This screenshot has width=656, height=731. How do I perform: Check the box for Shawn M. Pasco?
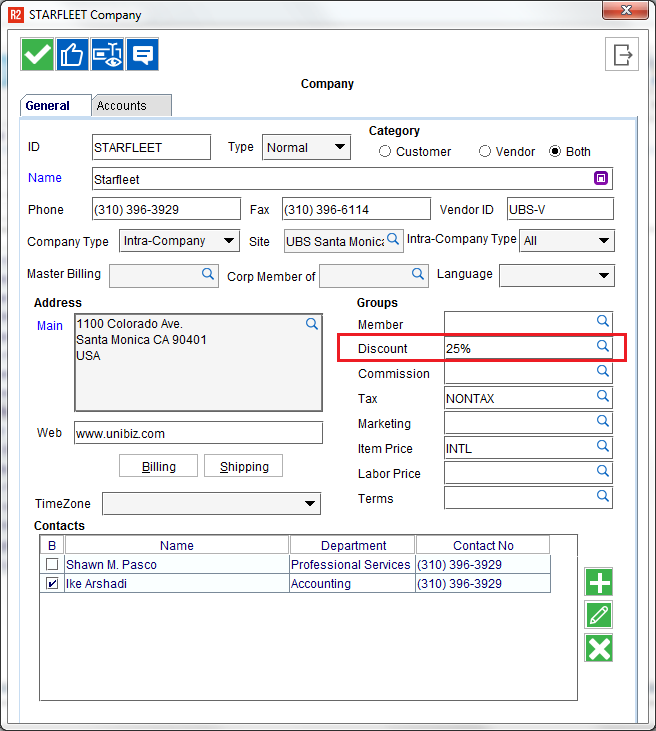(x=52, y=565)
